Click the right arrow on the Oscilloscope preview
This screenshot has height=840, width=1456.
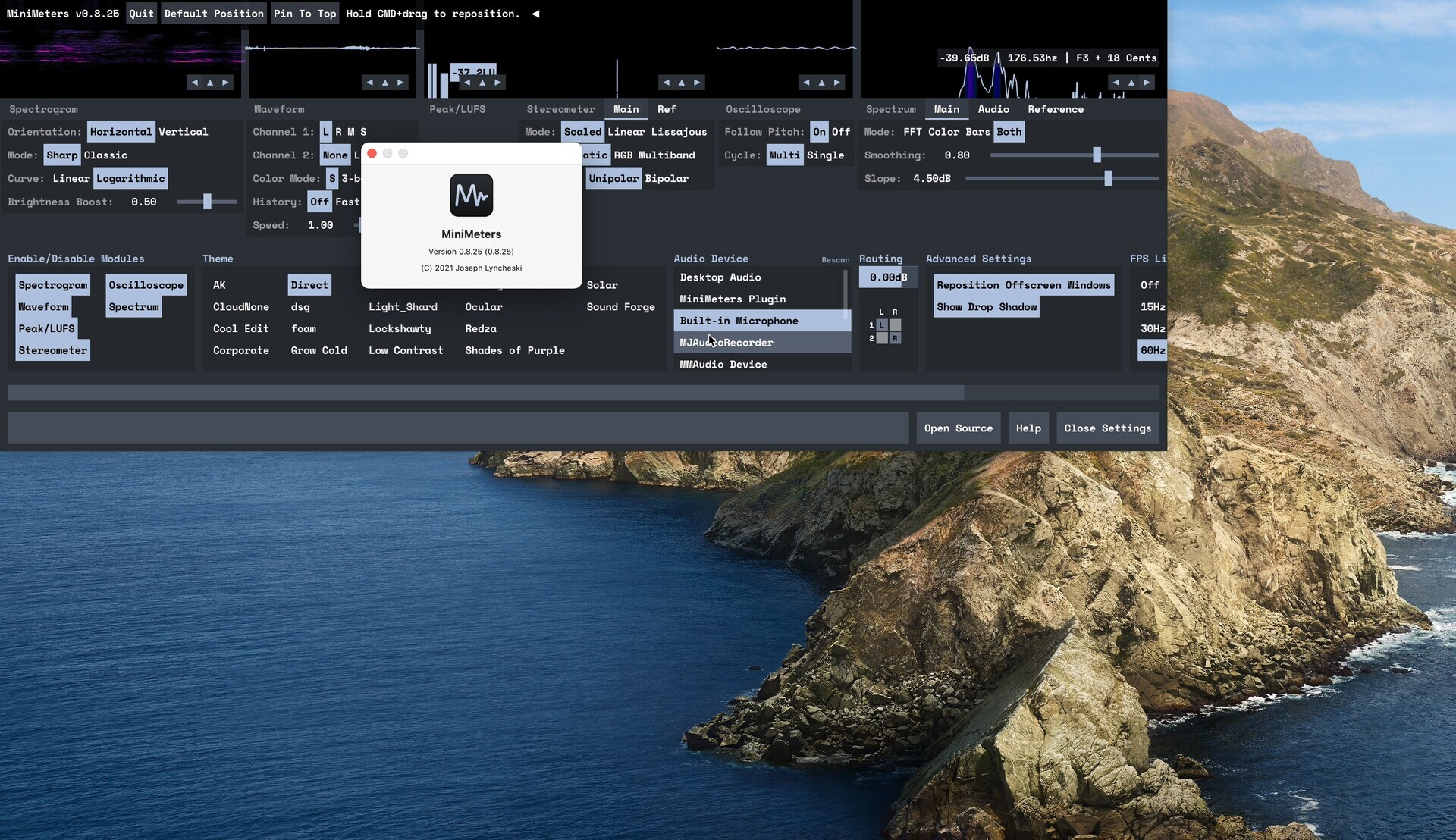pos(837,83)
